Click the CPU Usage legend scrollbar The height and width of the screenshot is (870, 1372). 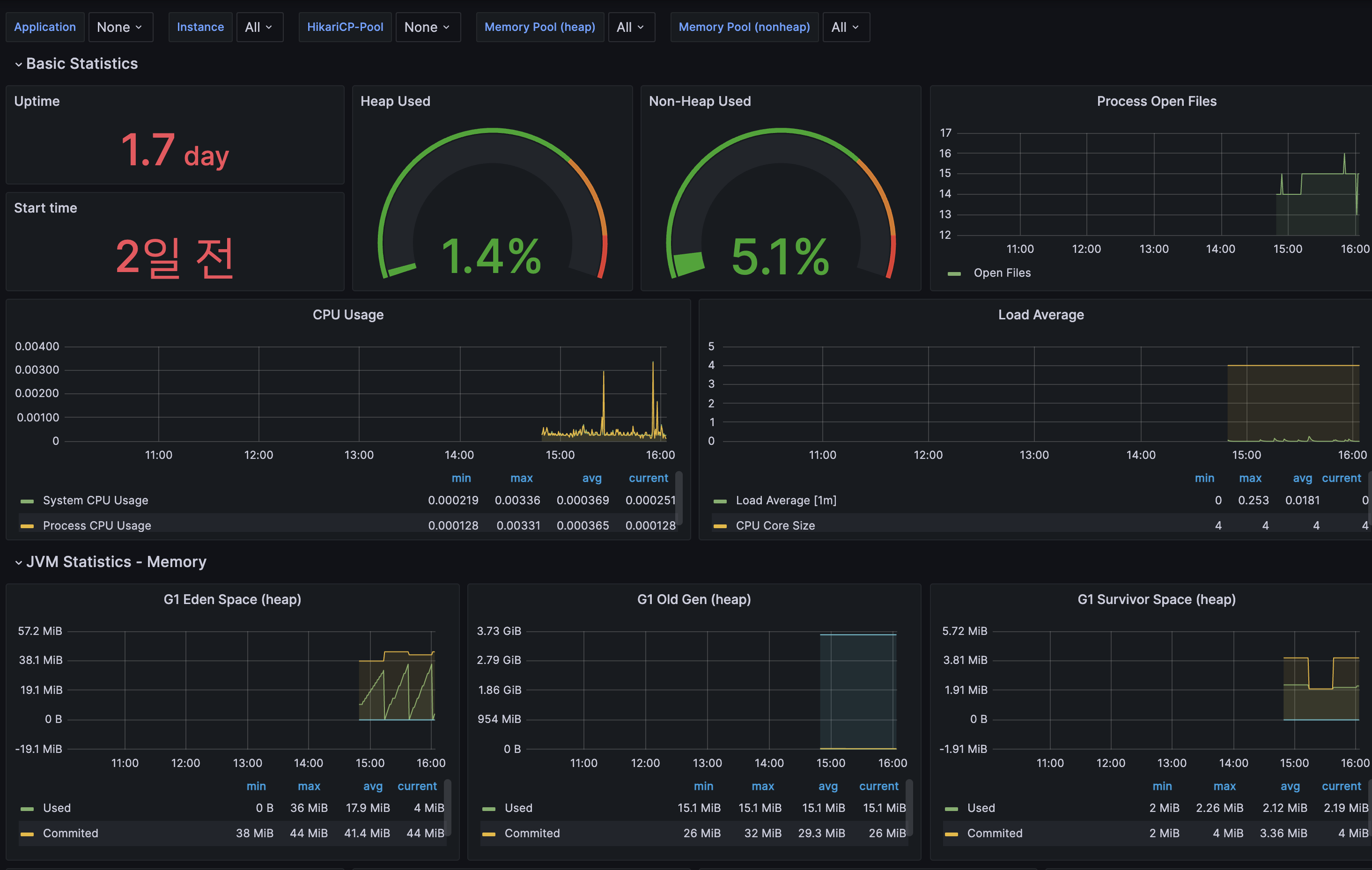click(679, 499)
